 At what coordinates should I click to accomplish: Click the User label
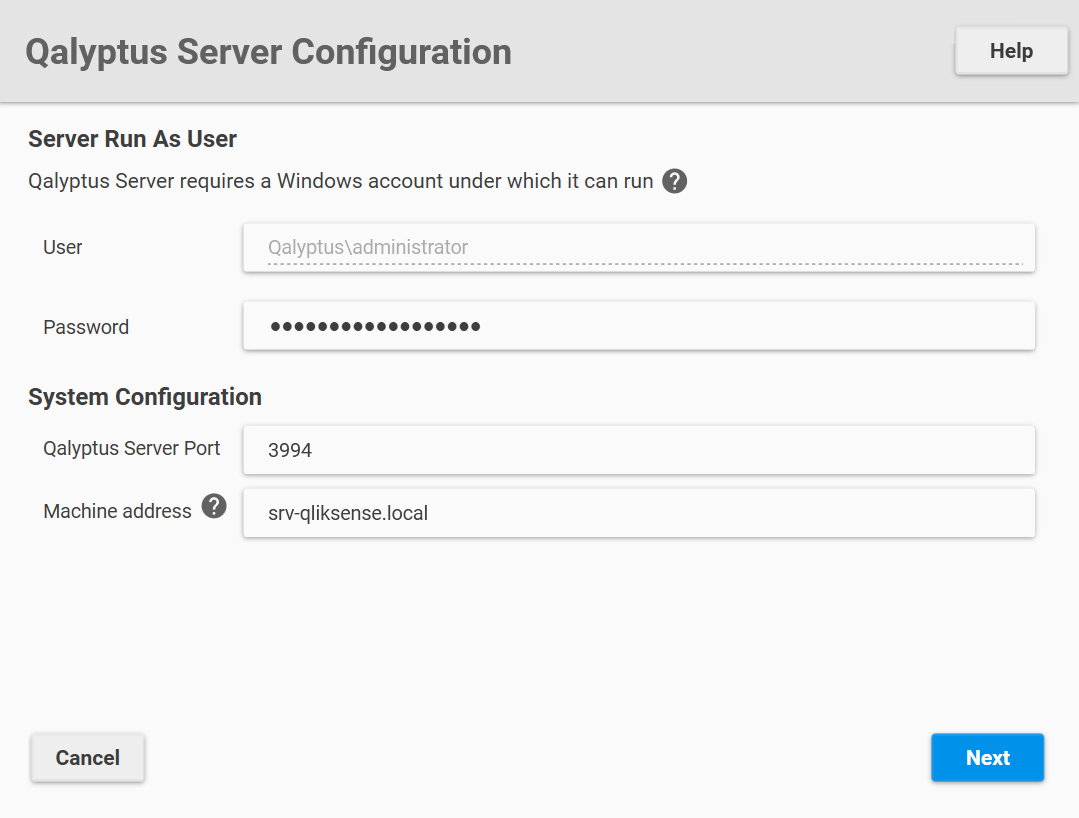tap(62, 247)
